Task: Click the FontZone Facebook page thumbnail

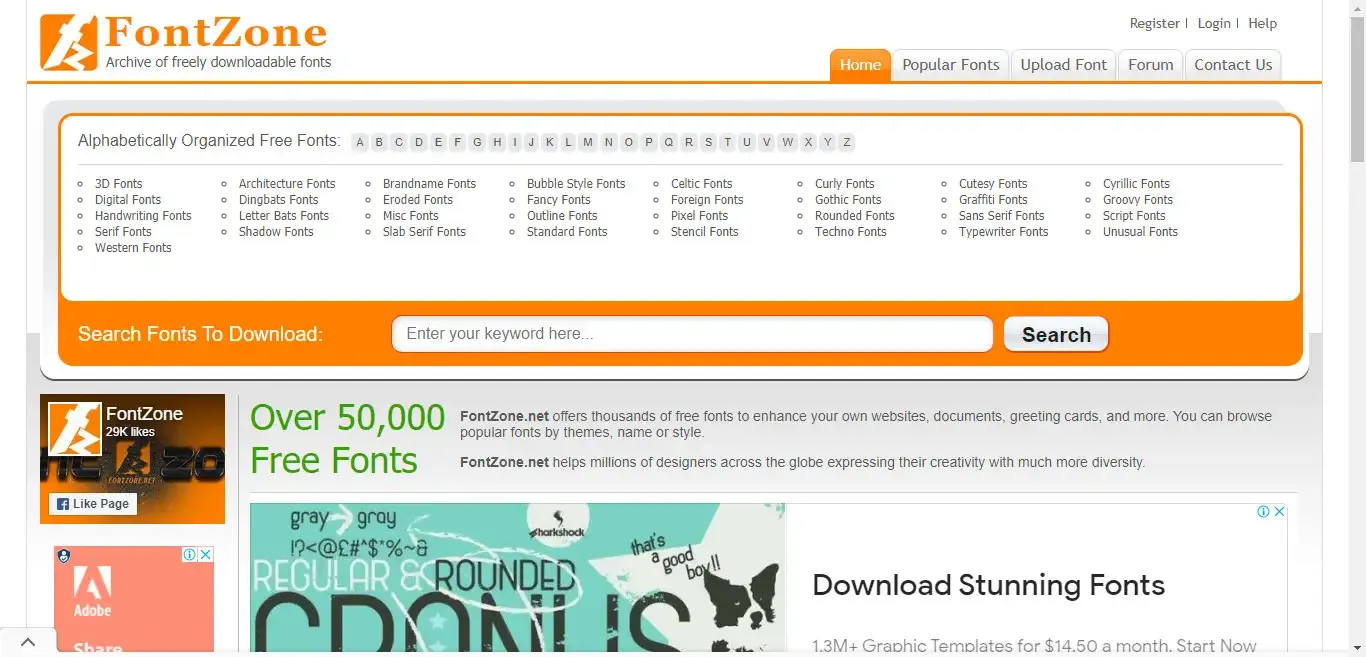Action: [x=75, y=429]
